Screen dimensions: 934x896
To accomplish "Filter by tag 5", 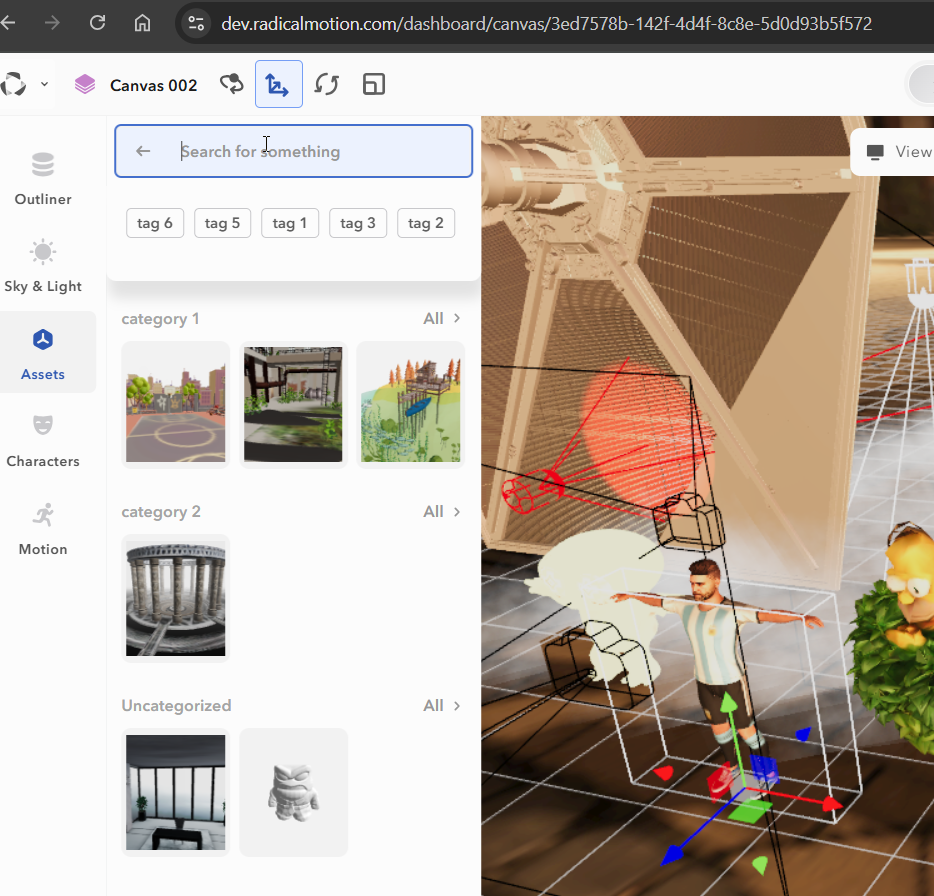I will (222, 223).
